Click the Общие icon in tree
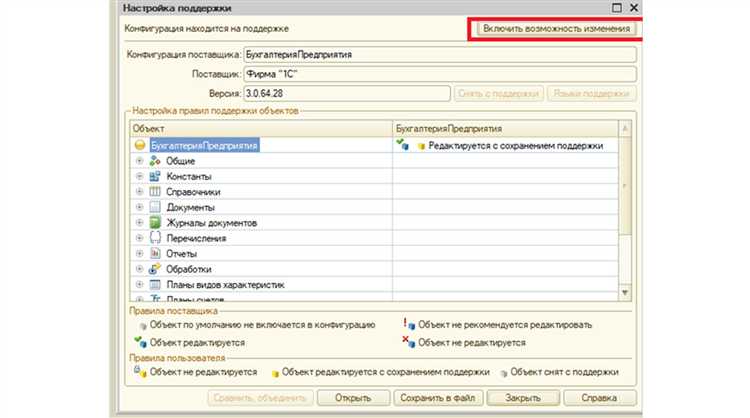This screenshot has height=418, width=750. [x=155, y=160]
